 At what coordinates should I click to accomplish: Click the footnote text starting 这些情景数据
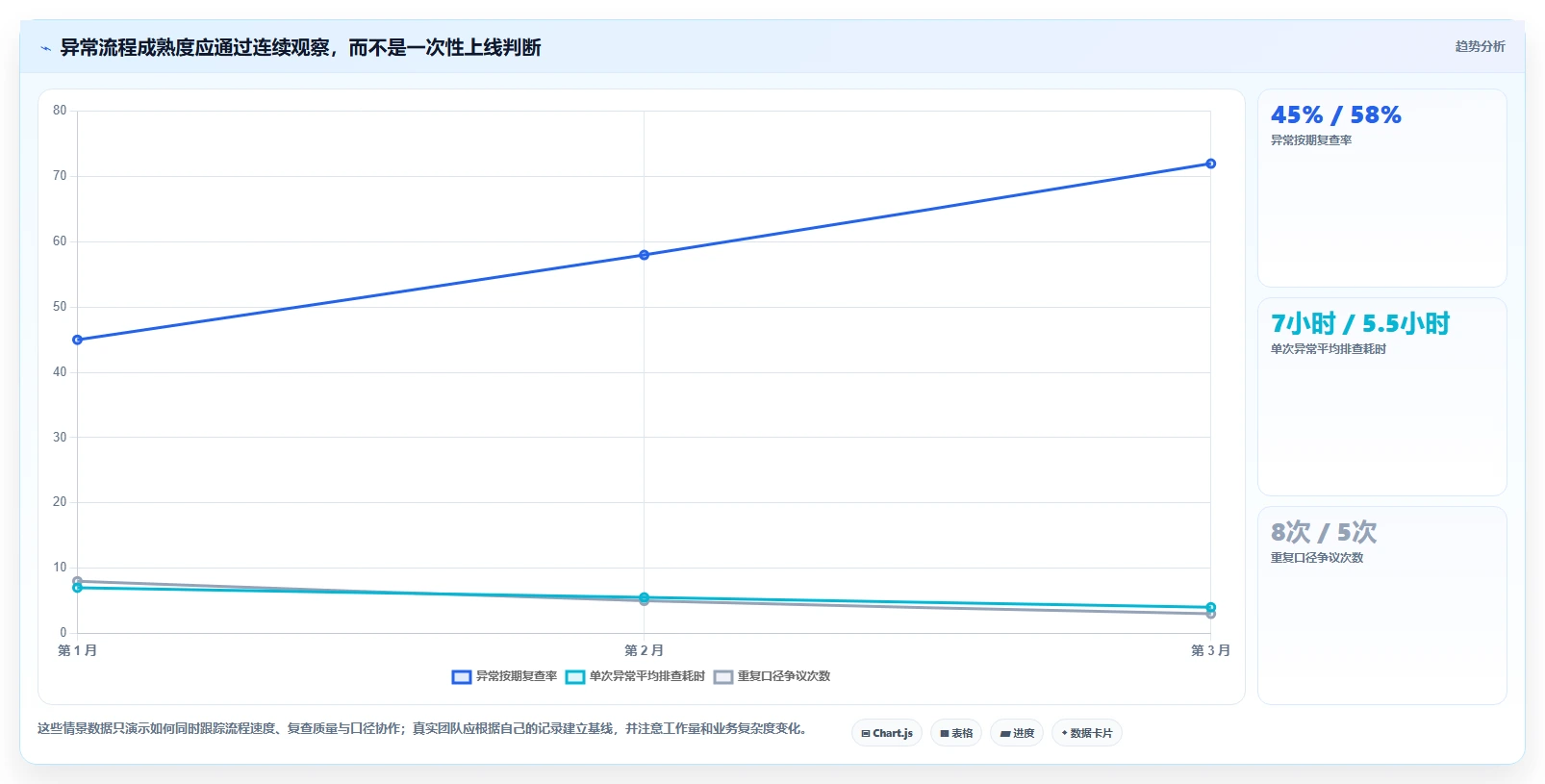pos(423,728)
